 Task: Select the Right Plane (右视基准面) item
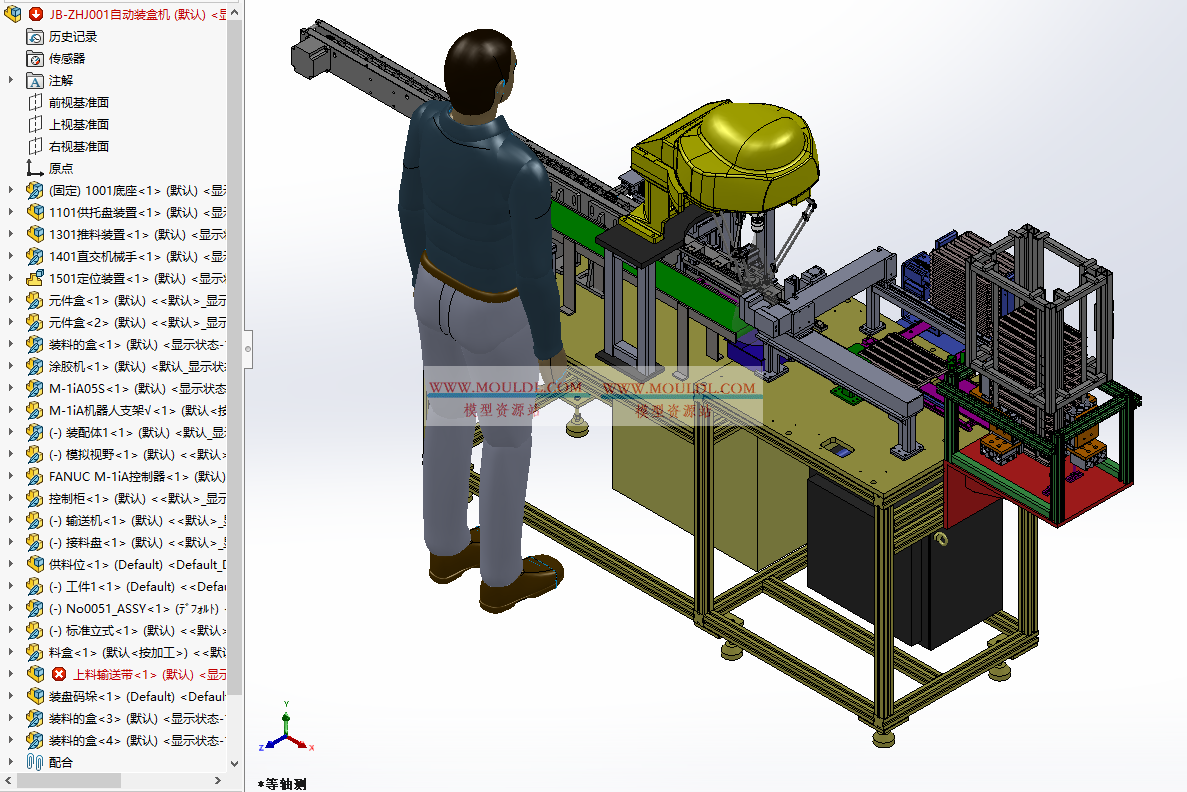[78, 146]
